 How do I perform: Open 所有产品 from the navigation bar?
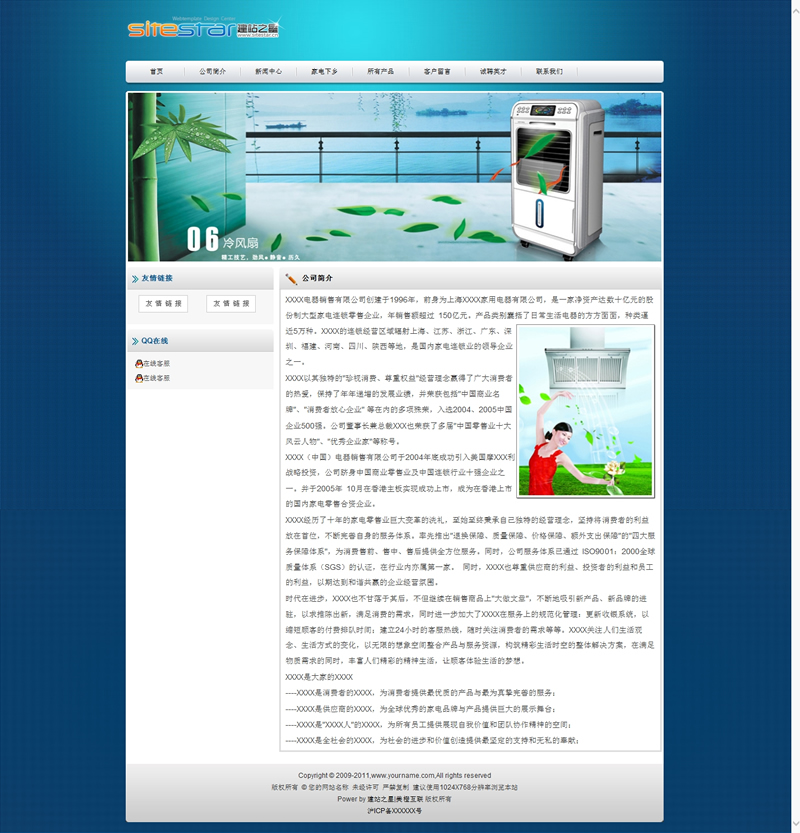point(380,72)
